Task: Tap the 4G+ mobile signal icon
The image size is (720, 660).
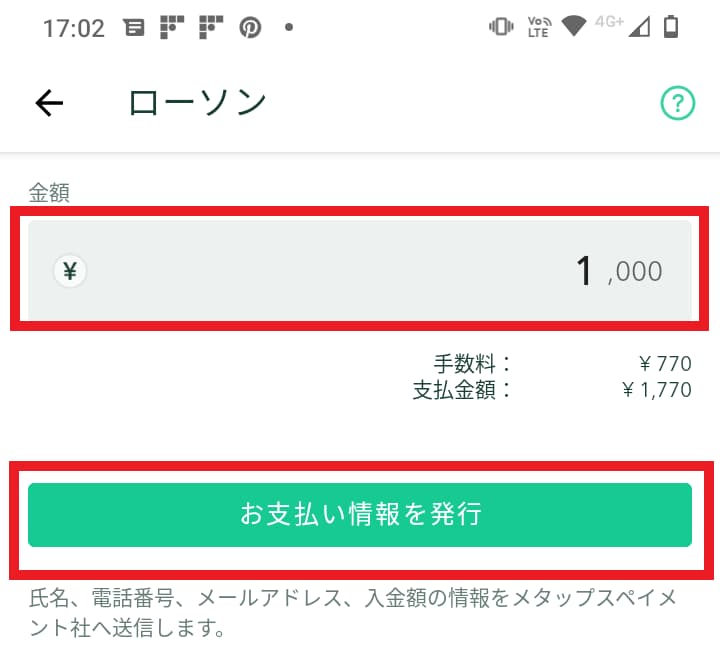Action: click(622, 25)
